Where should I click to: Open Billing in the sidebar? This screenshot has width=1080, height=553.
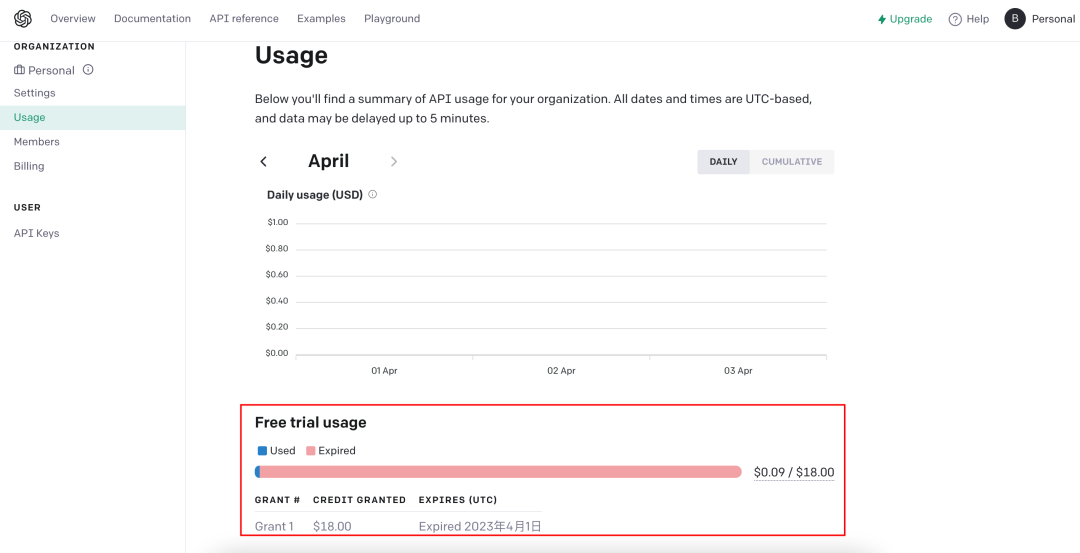coord(29,166)
